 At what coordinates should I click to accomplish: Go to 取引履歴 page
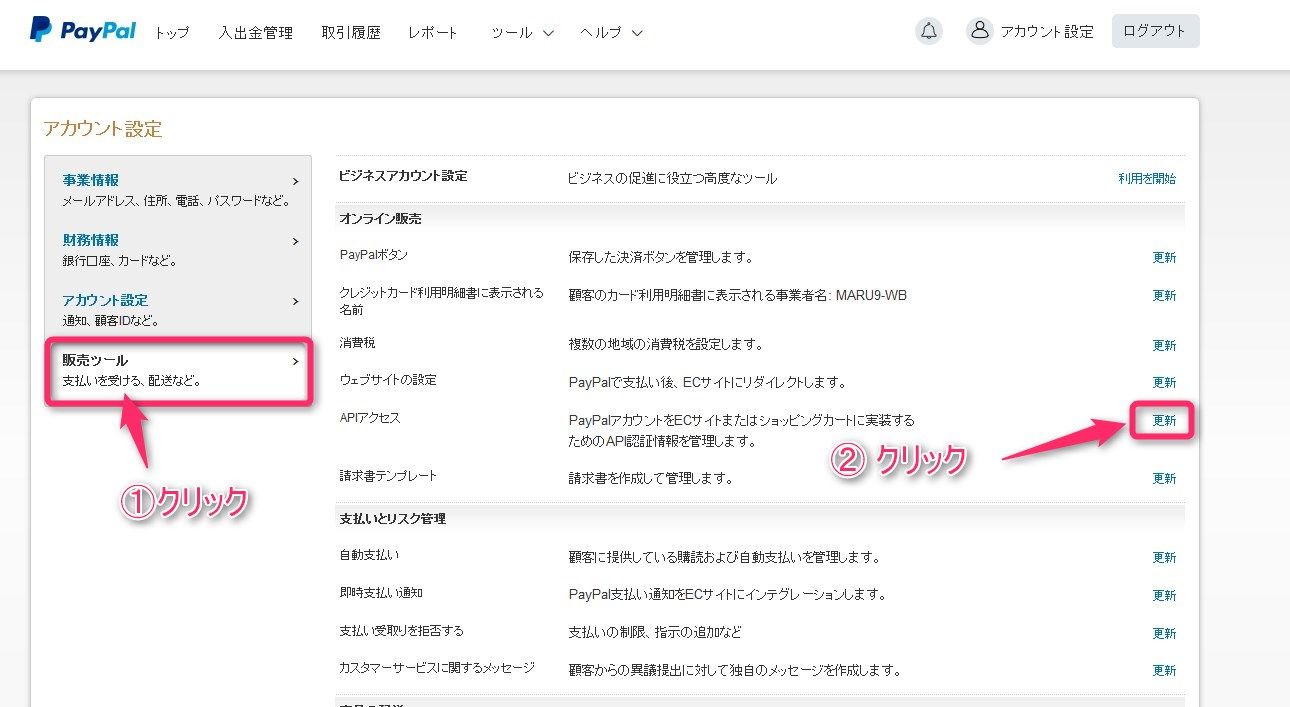point(351,32)
